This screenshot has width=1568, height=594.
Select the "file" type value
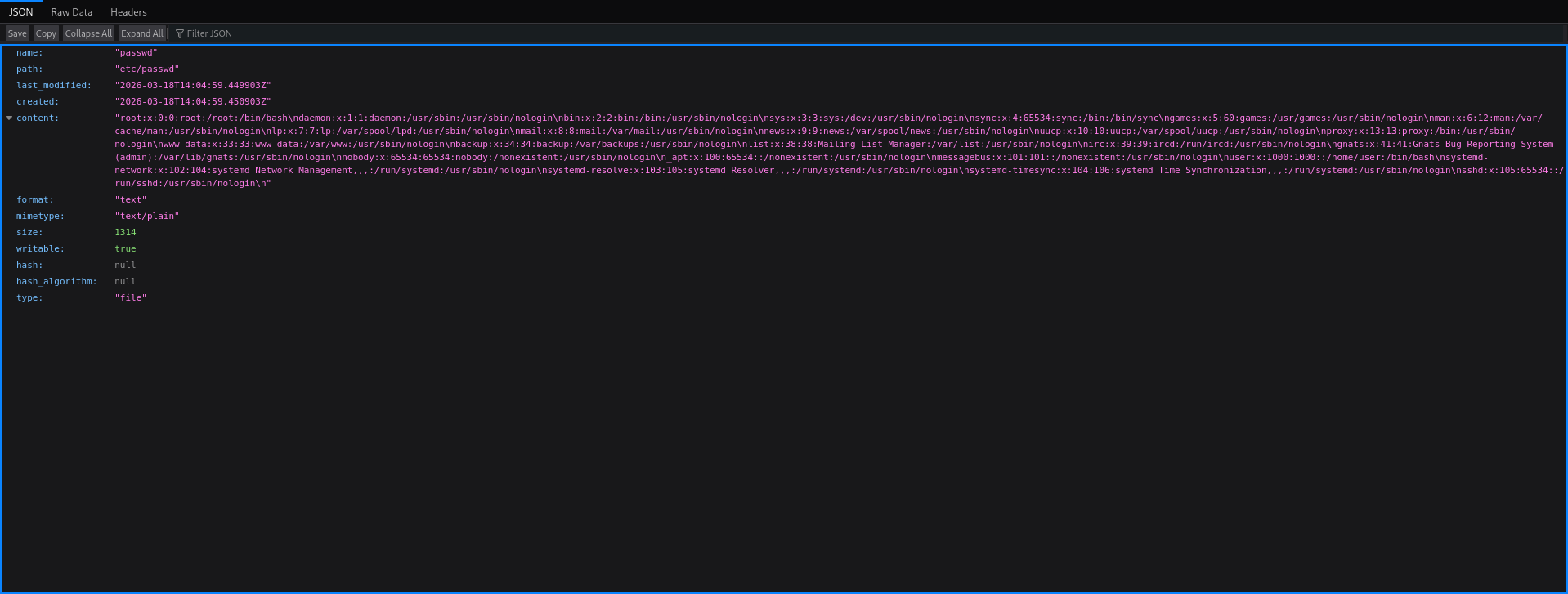131,297
